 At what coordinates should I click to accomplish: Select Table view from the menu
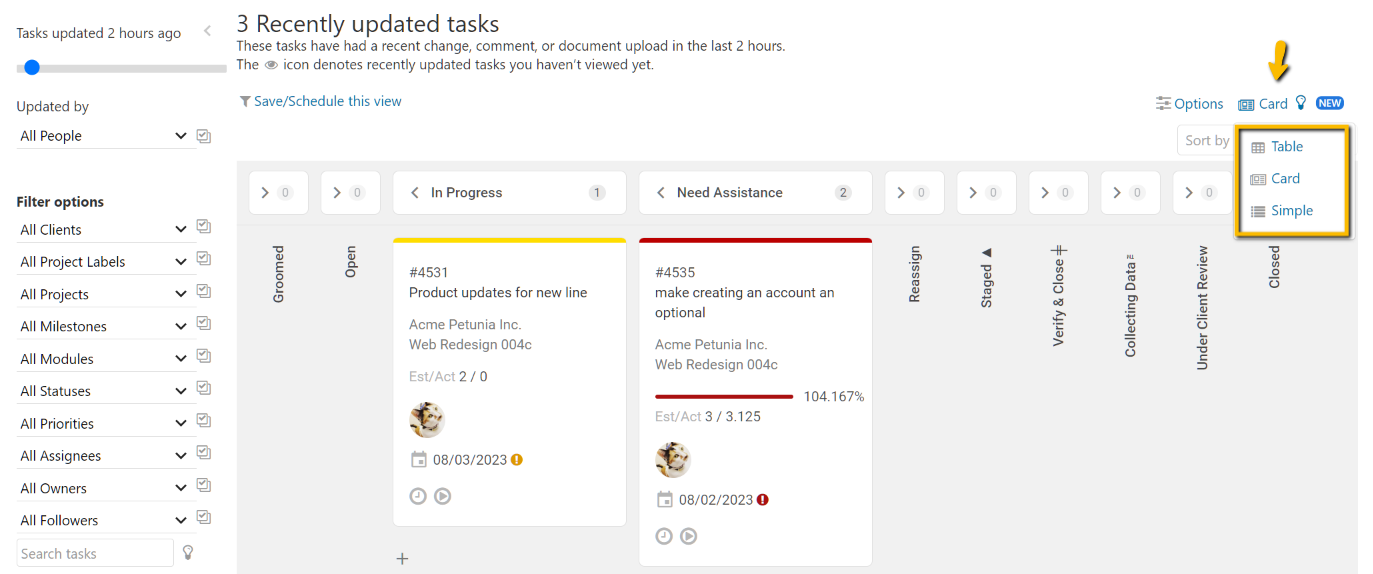[x=1286, y=147]
